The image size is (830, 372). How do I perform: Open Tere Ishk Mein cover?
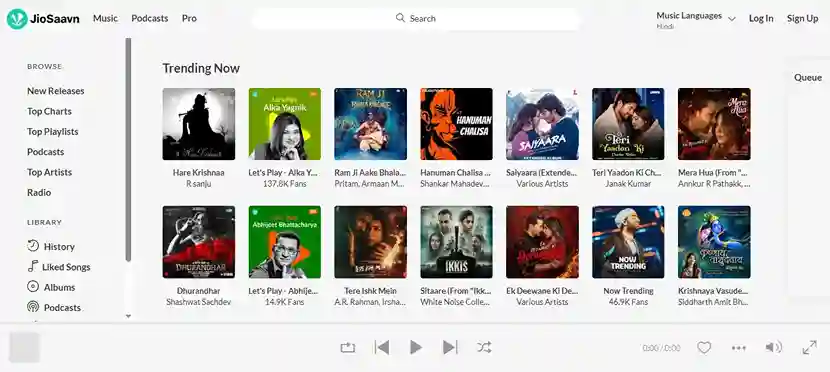click(371, 242)
